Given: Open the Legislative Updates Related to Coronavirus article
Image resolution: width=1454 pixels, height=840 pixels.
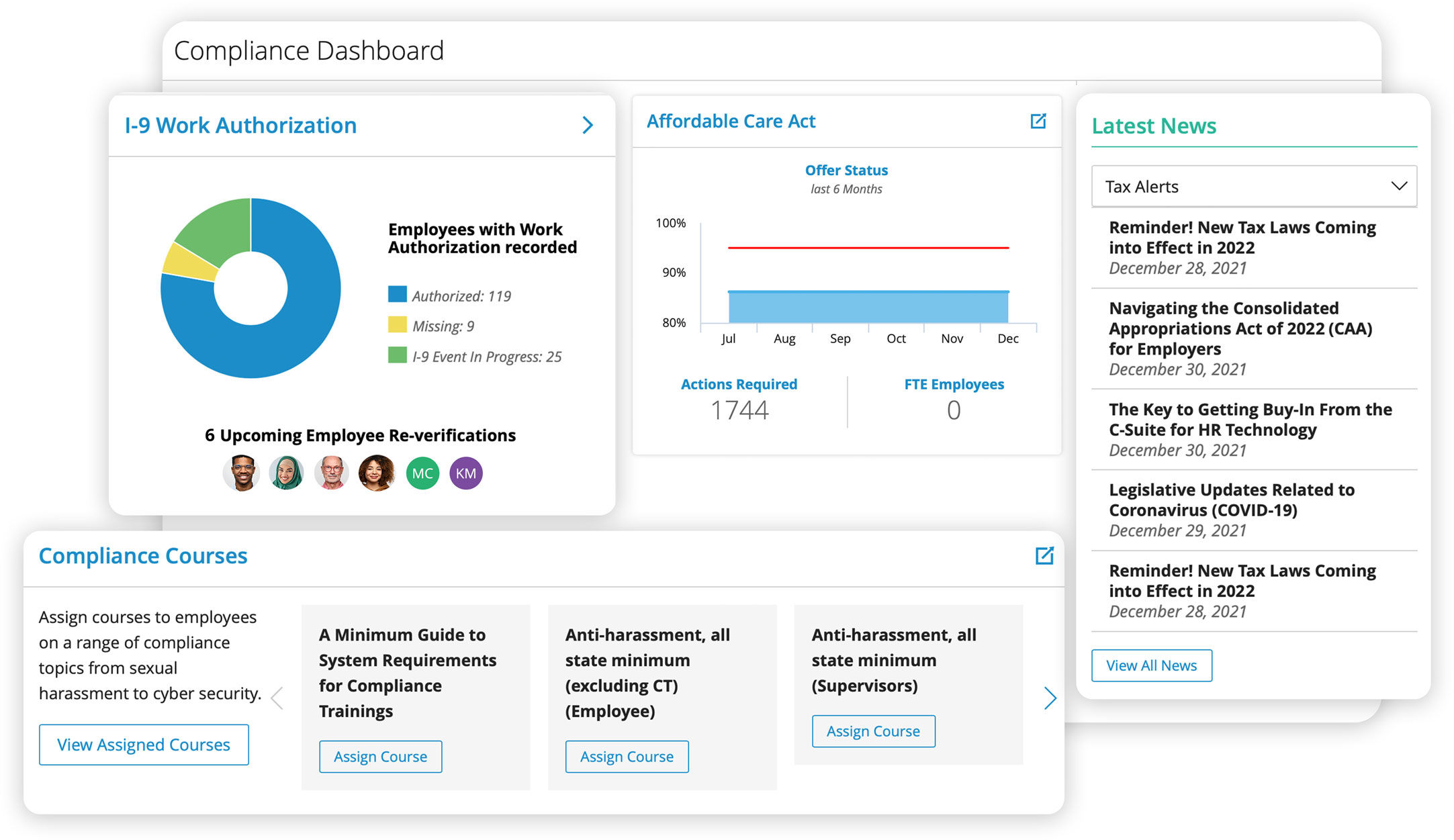Looking at the screenshot, I should (x=1232, y=500).
